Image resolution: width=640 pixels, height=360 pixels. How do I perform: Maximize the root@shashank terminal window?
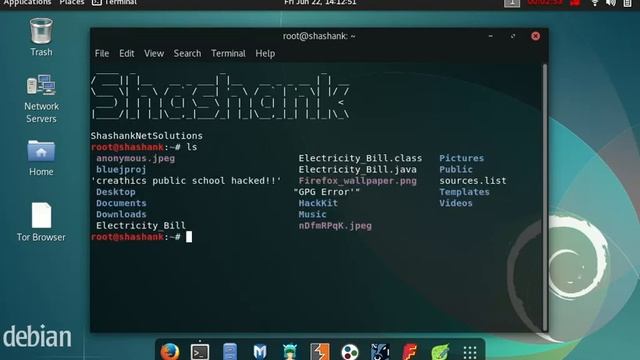513,36
